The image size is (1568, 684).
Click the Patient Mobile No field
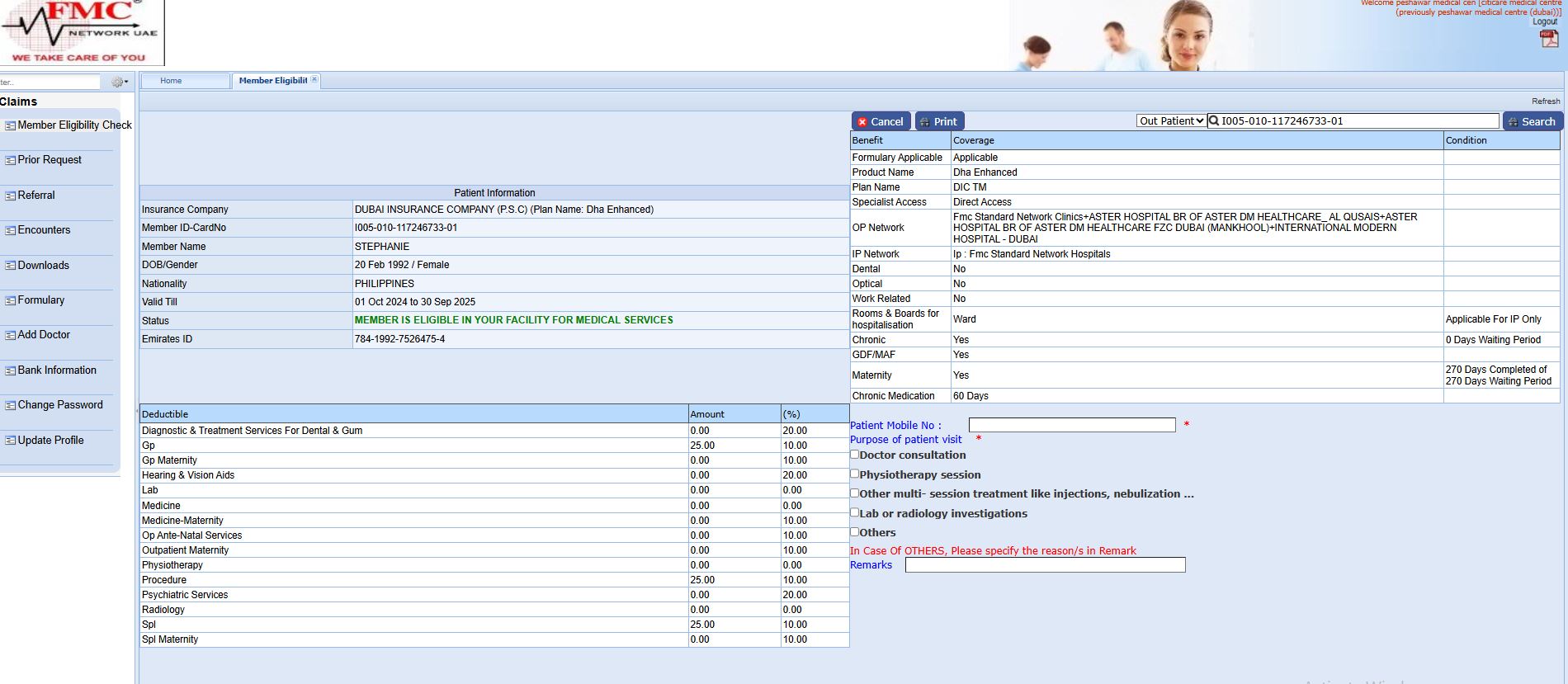coord(1071,425)
